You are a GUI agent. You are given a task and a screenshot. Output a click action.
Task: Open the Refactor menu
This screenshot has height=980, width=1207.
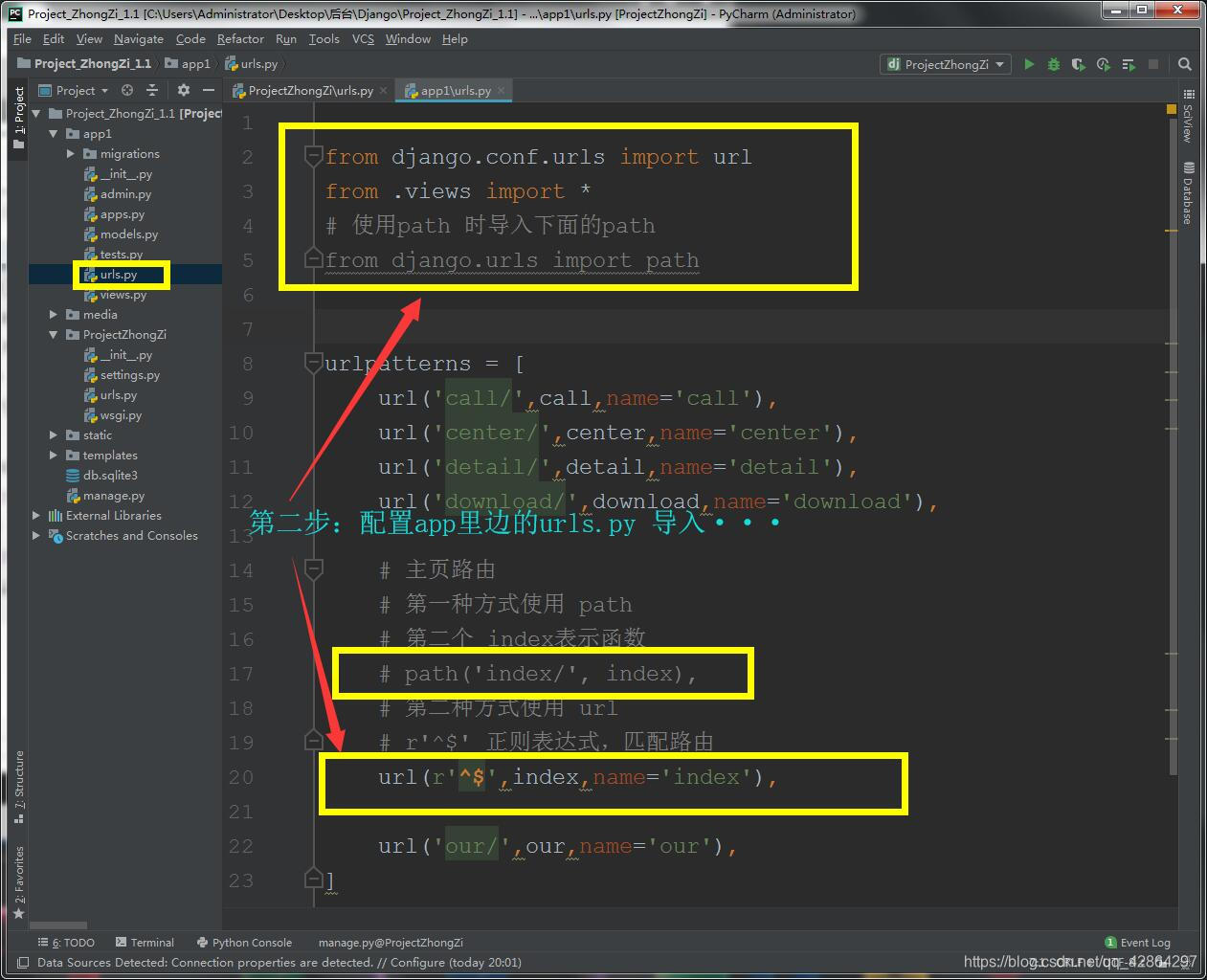click(x=240, y=39)
